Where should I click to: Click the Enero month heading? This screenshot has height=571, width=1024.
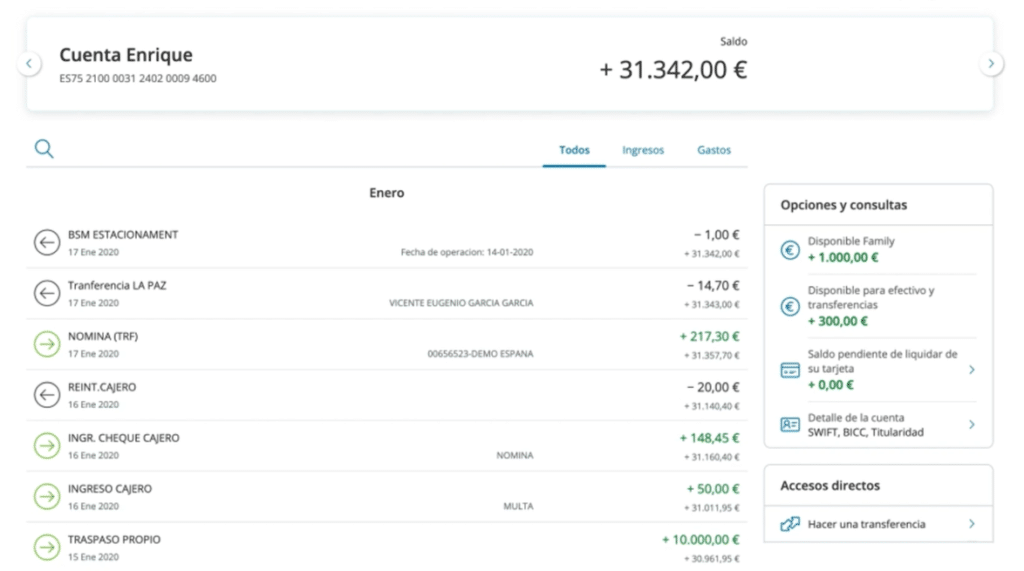pyautogui.click(x=387, y=193)
